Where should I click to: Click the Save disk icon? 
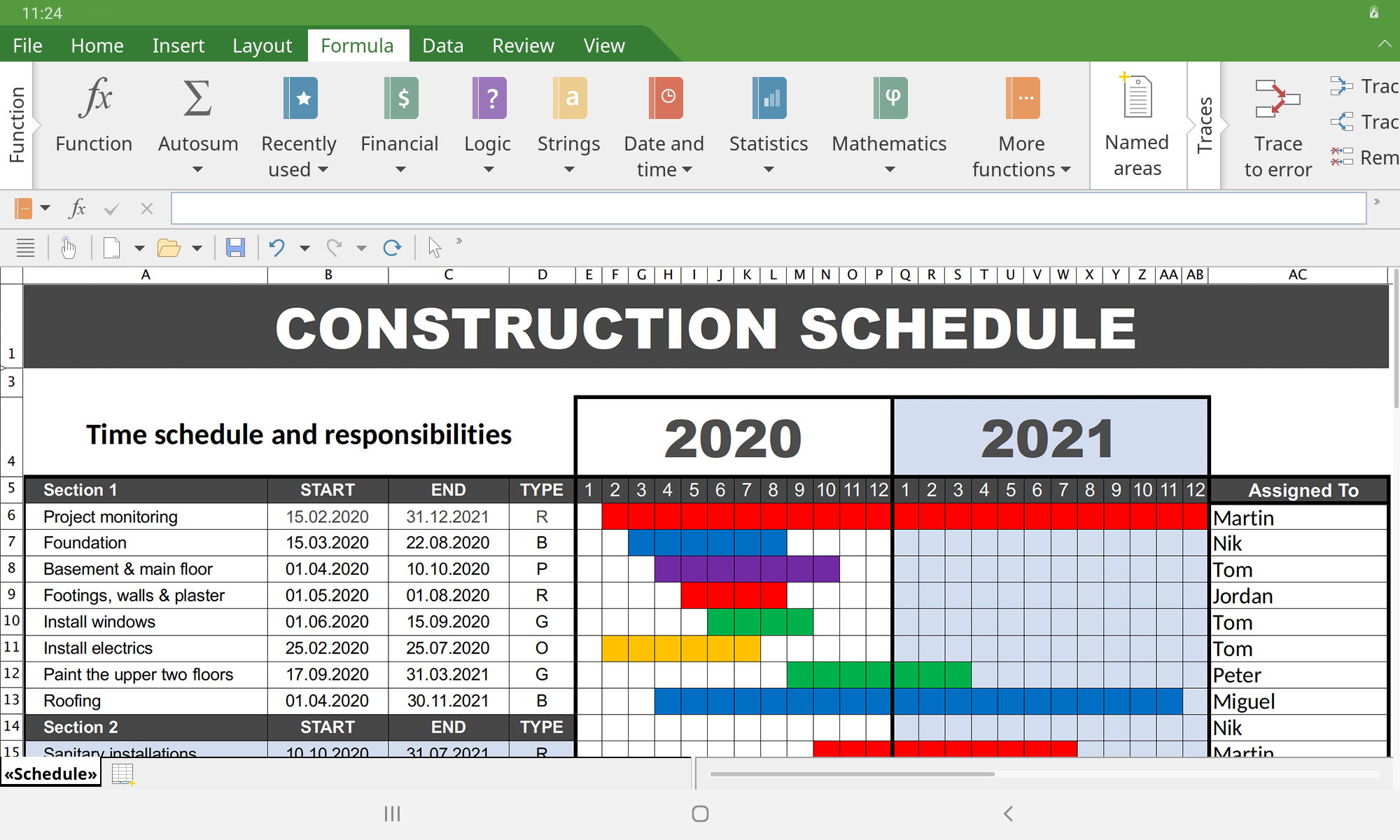(235, 247)
